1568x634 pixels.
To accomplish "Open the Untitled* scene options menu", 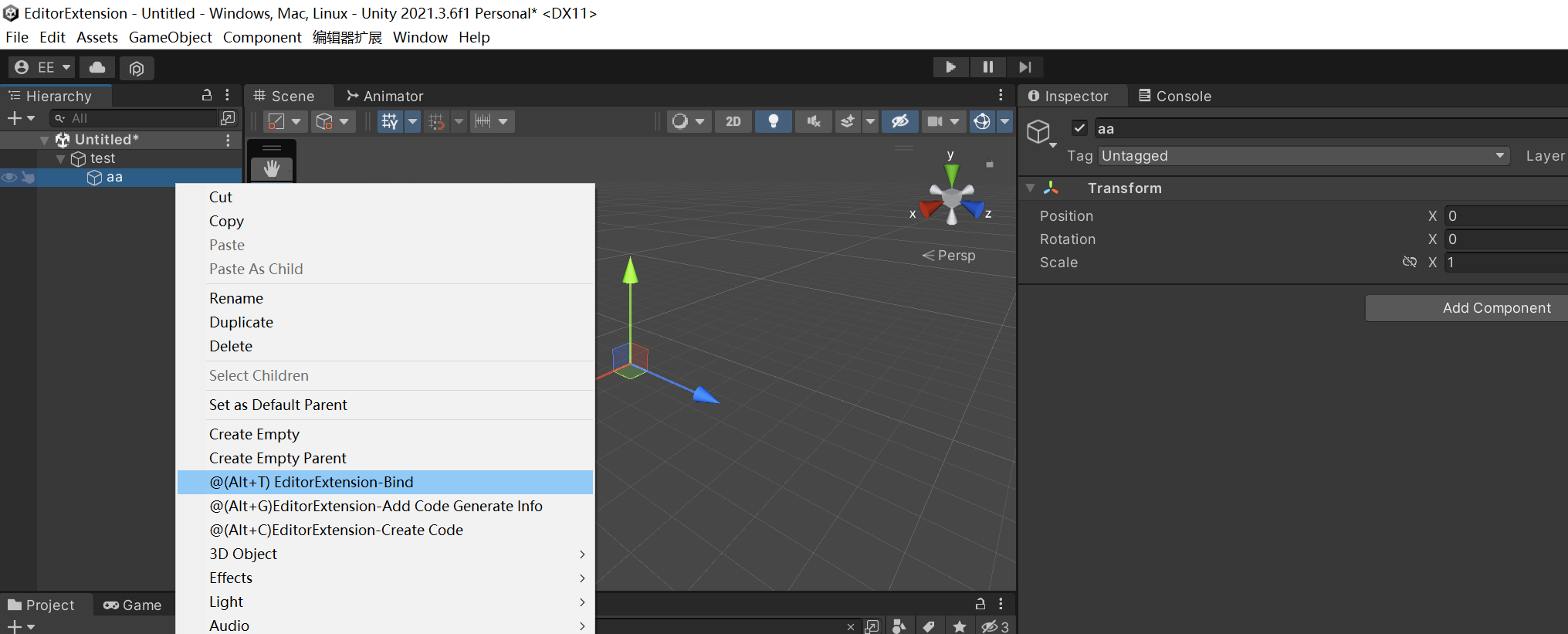I will click(228, 140).
